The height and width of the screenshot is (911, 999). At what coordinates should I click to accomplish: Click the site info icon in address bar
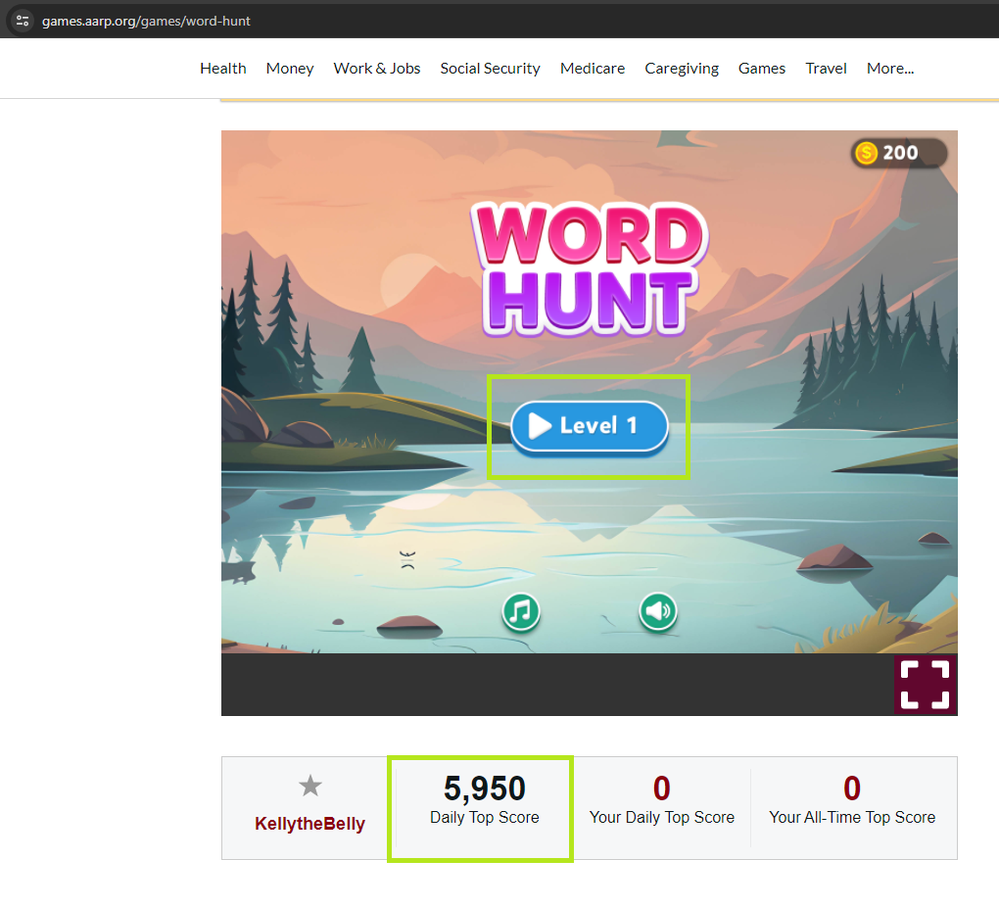(x=22, y=20)
